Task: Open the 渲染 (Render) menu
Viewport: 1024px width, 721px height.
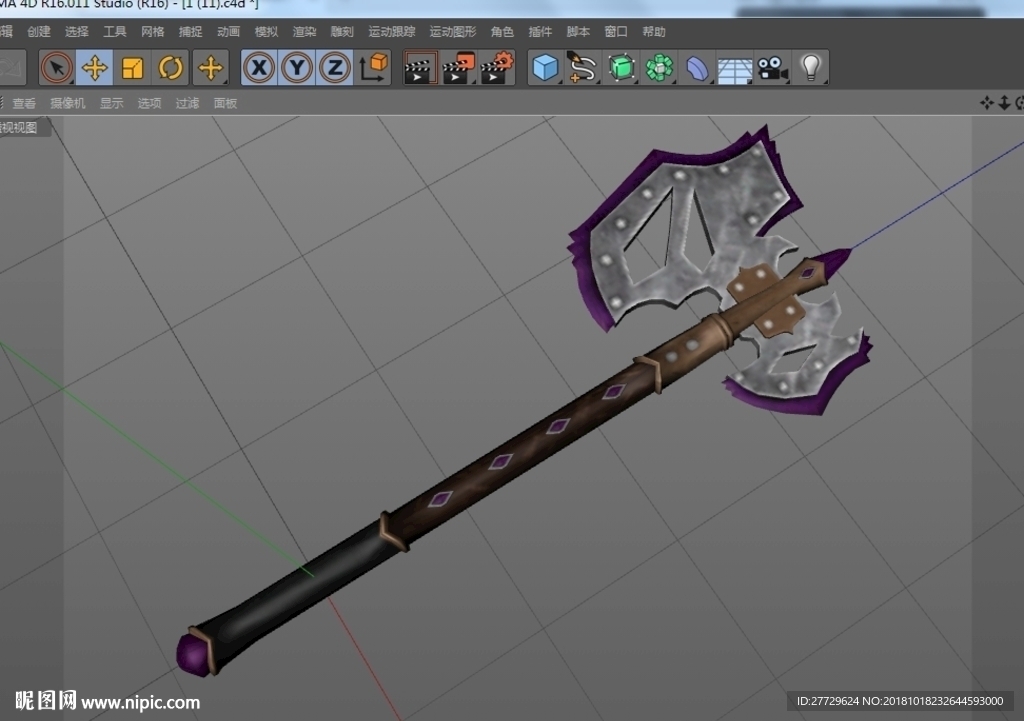Action: pos(304,31)
